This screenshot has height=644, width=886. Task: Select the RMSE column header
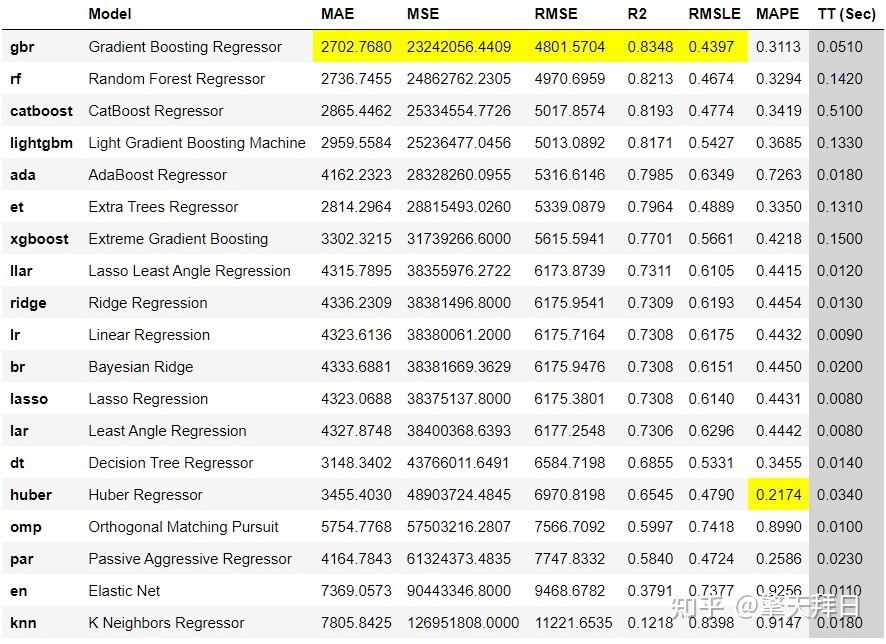click(x=556, y=14)
